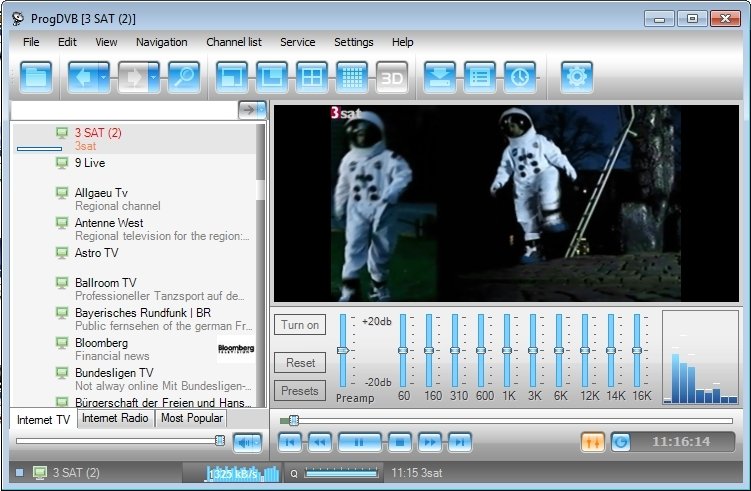Open the Service menu
The height and width of the screenshot is (491, 751).
tap(297, 42)
